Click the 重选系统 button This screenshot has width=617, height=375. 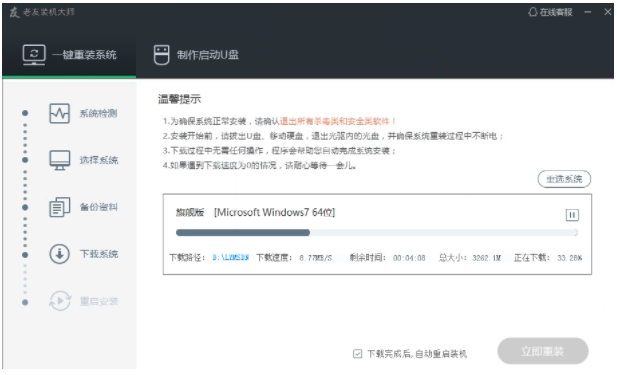564,179
